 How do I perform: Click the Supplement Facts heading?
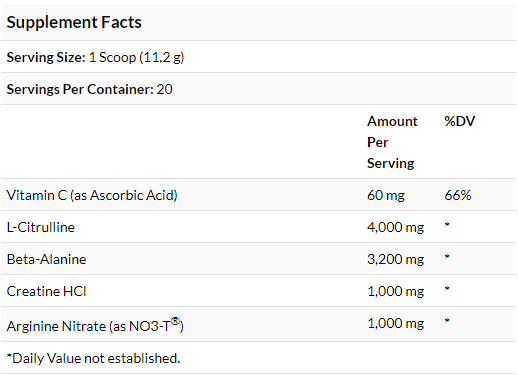pyautogui.click(x=74, y=23)
